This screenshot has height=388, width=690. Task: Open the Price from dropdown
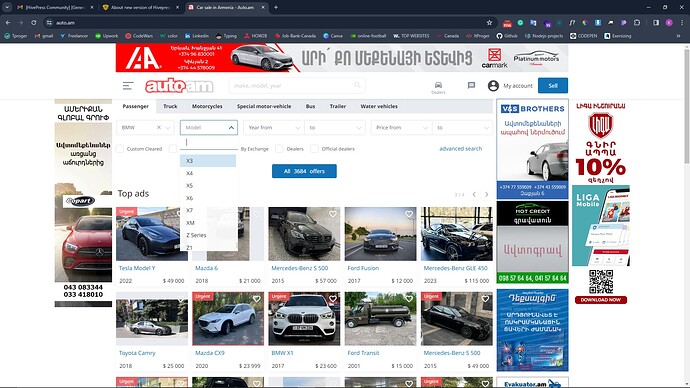(400, 128)
